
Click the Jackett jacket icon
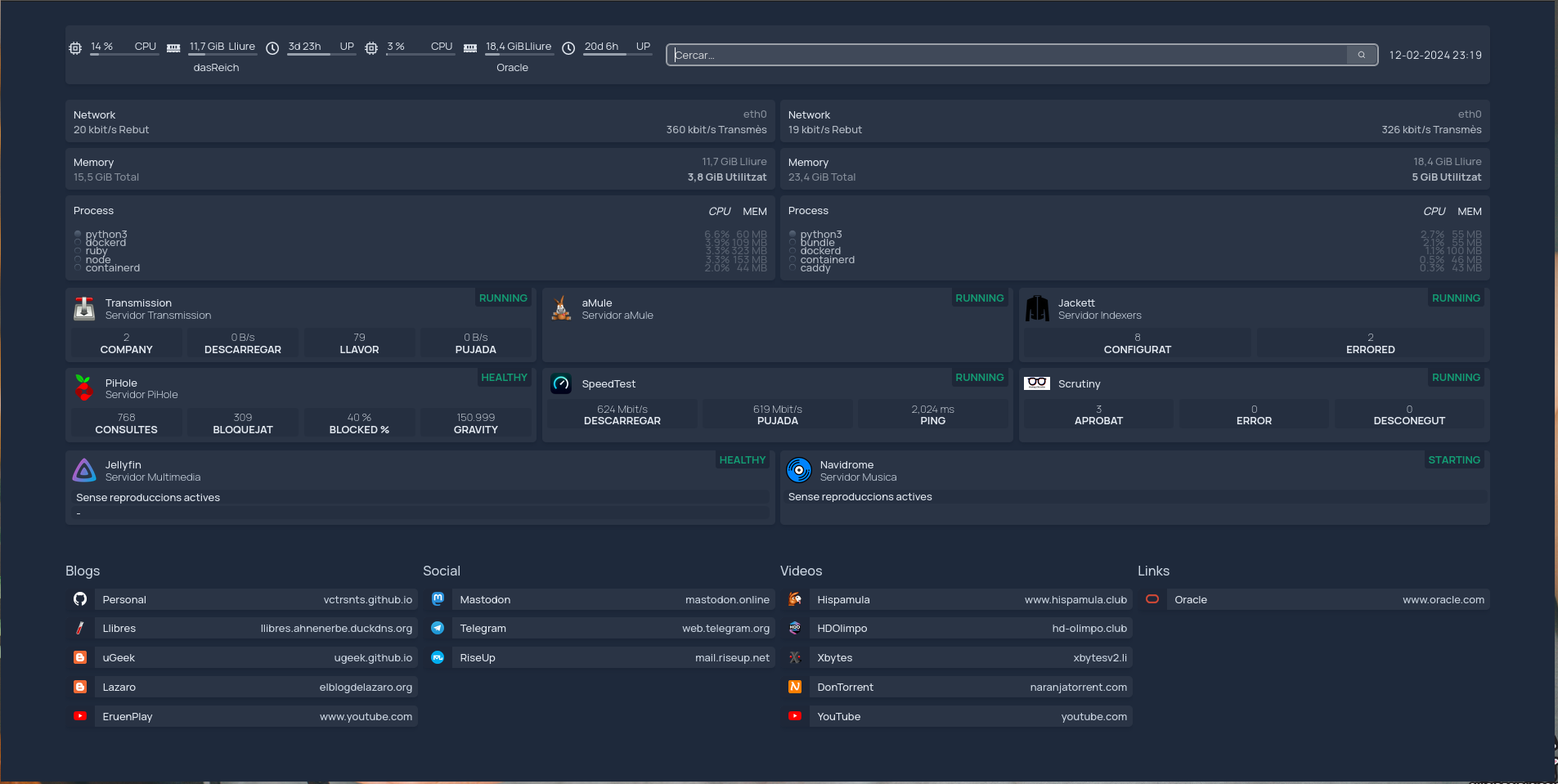(x=1037, y=309)
